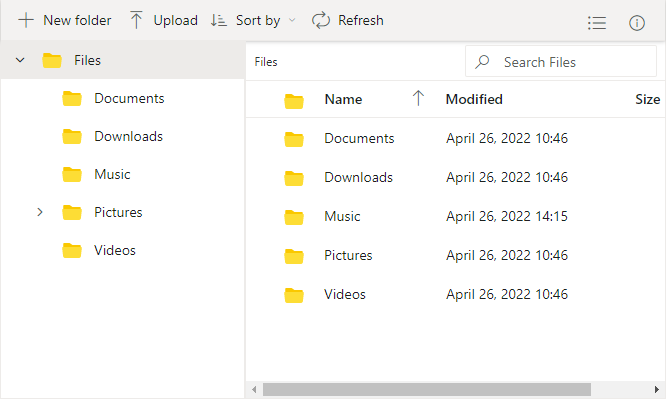Select Videos name in file list
Viewport: 666px width, 399px height.
(345, 294)
